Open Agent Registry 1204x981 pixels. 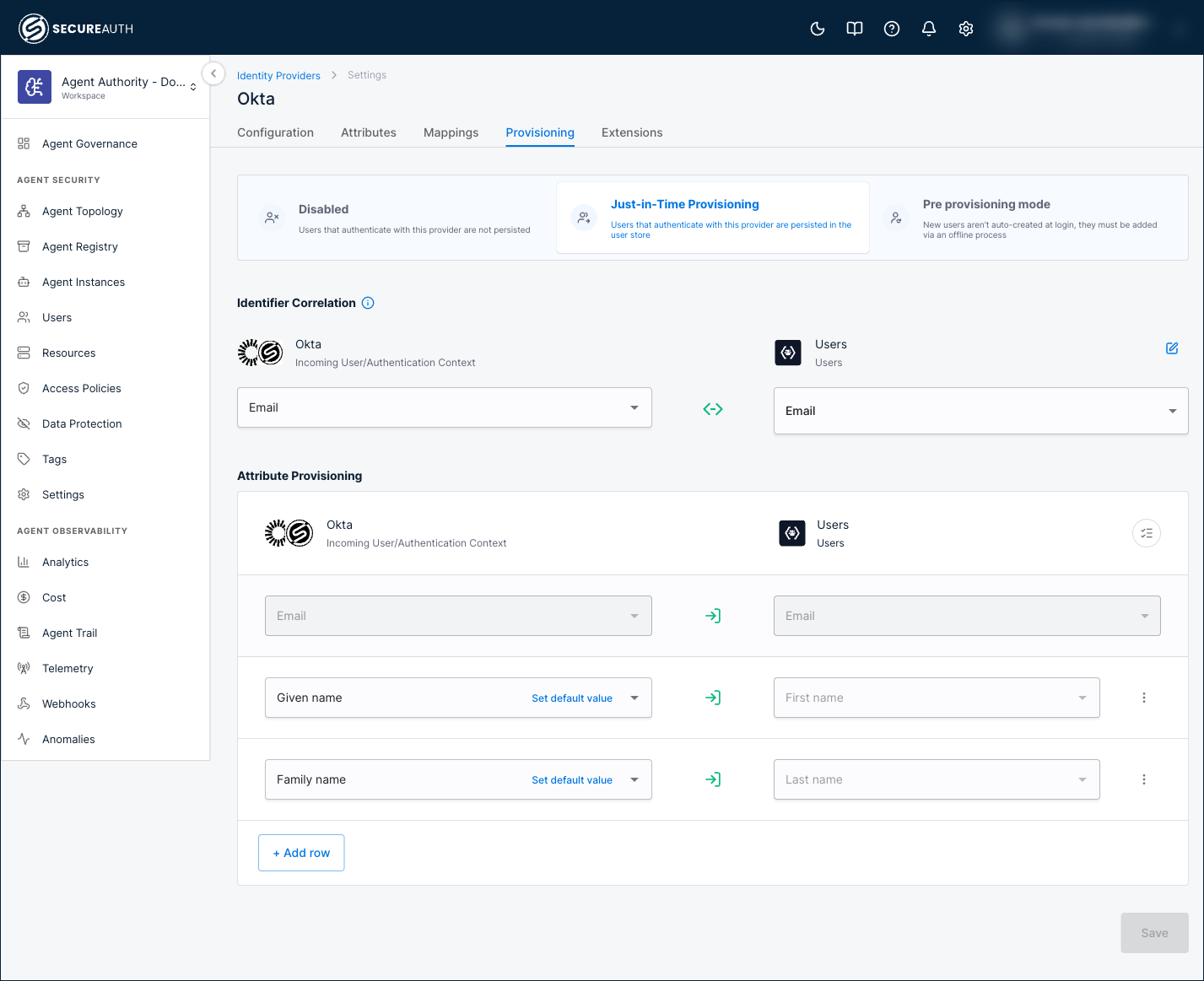80,246
